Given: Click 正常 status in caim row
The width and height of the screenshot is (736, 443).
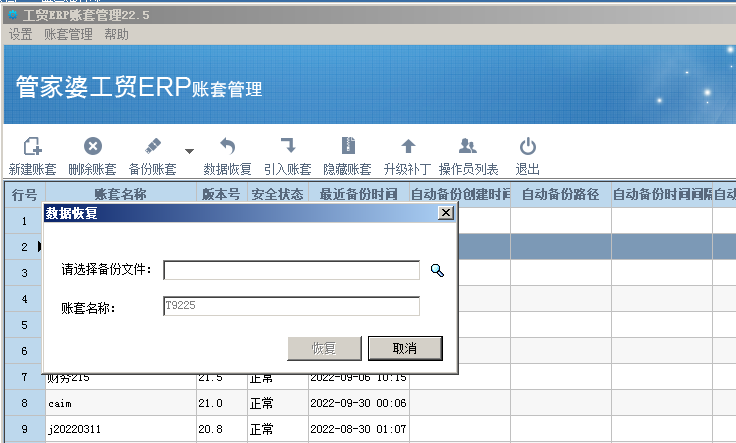Looking at the screenshot, I should coord(278,403).
